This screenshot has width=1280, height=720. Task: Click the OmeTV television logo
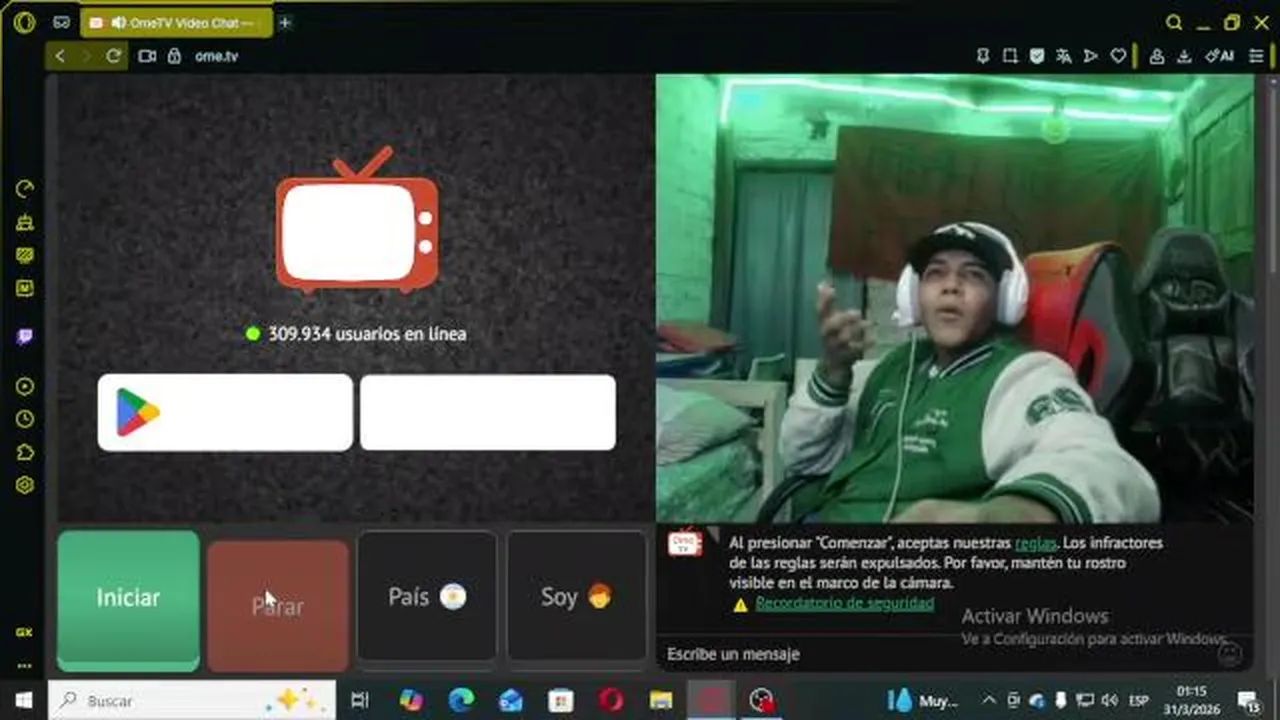[357, 221]
